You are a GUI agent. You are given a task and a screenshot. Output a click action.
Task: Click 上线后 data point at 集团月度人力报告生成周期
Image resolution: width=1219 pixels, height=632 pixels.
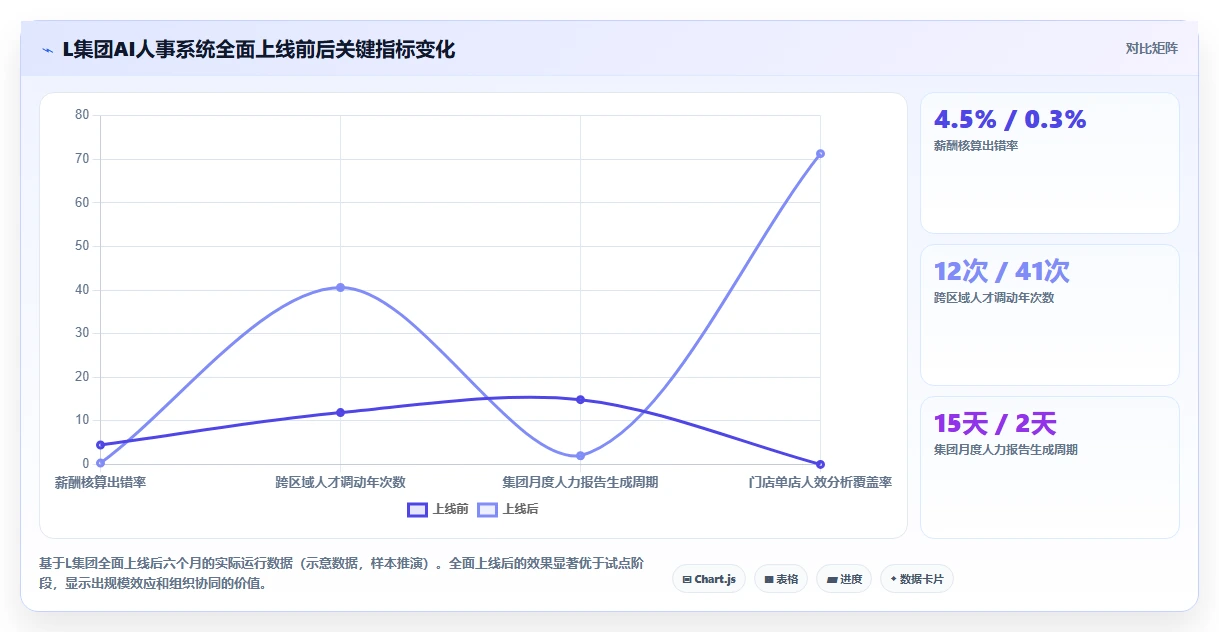[x=580, y=456]
